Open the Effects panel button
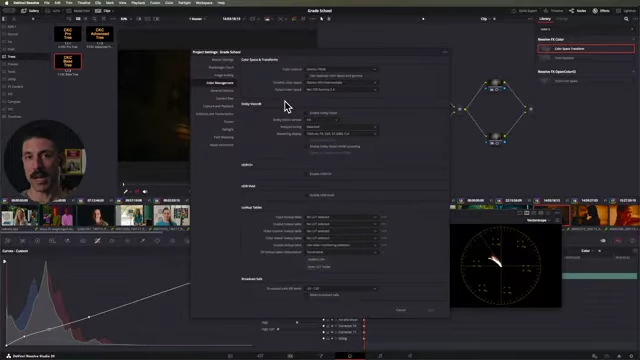 tap(601, 11)
